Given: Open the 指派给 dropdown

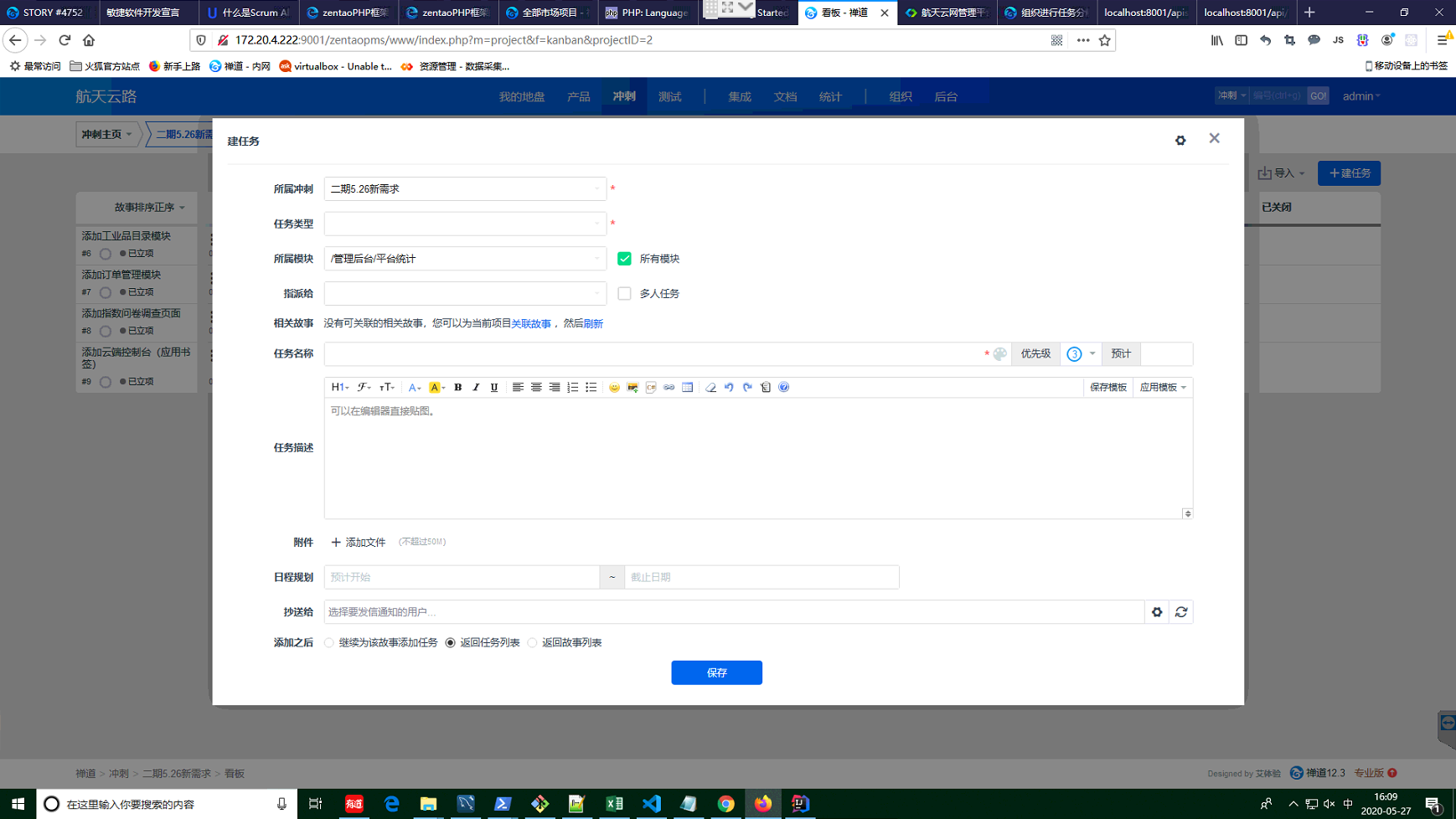Looking at the screenshot, I should 465,293.
